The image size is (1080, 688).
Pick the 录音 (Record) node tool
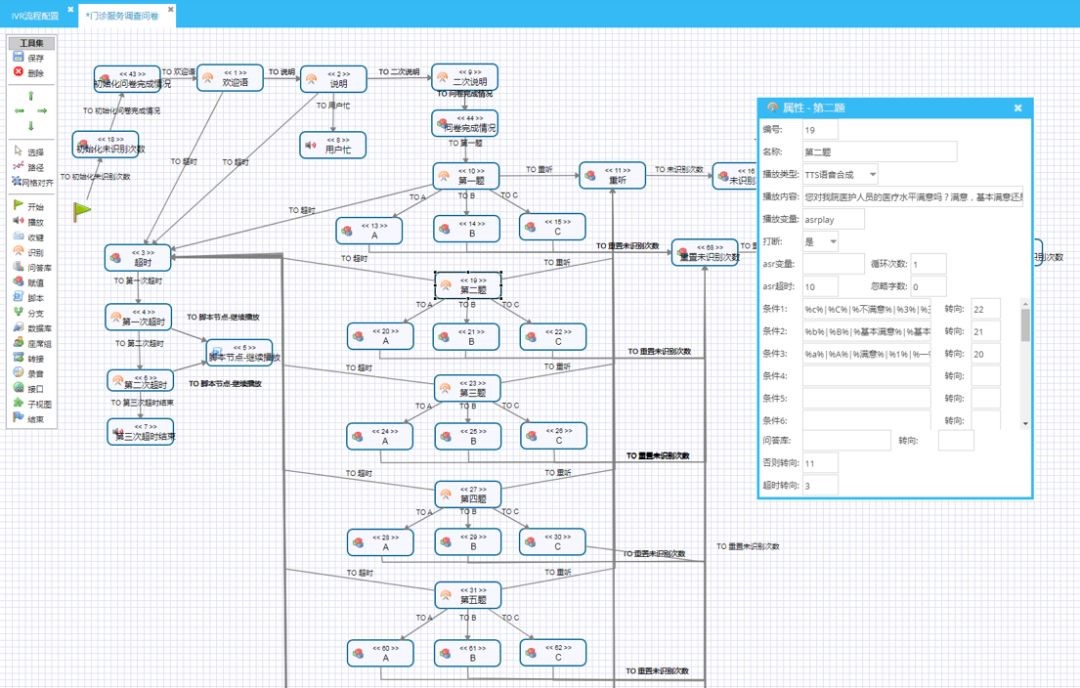(x=18, y=373)
